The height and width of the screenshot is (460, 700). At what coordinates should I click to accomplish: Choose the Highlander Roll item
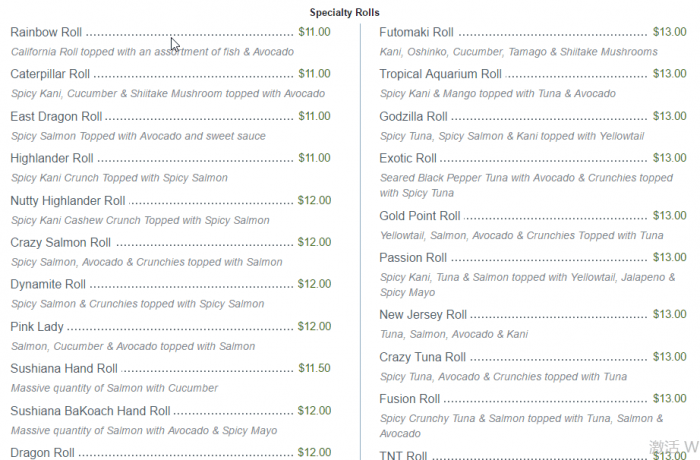tap(52, 158)
